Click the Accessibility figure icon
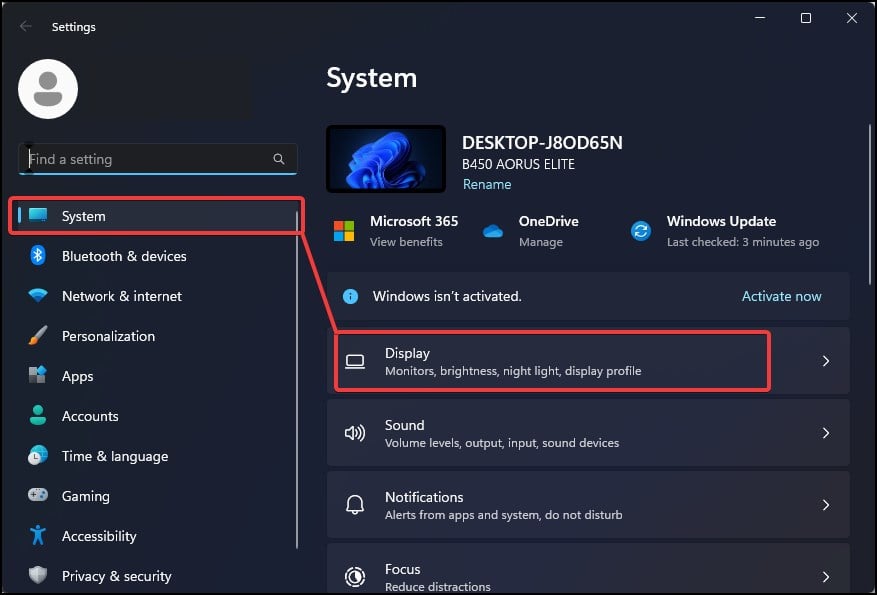The image size is (877, 595). (37, 535)
